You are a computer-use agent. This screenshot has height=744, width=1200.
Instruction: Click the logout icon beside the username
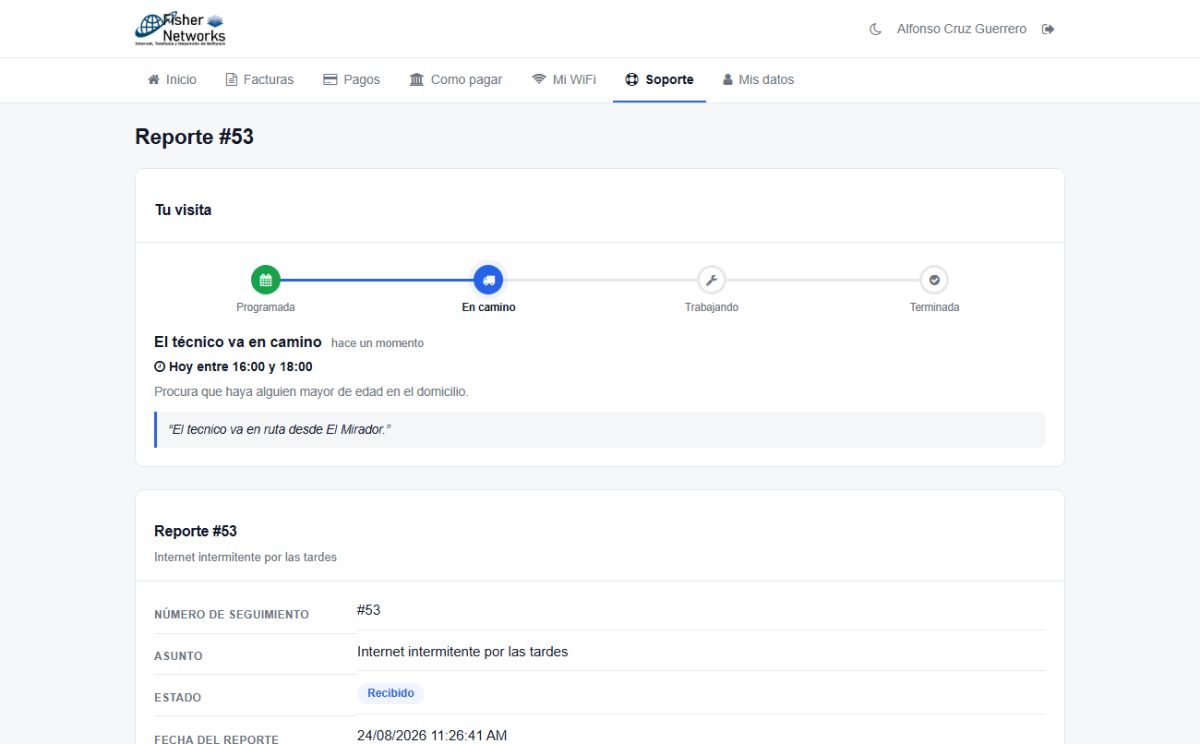coord(1048,29)
